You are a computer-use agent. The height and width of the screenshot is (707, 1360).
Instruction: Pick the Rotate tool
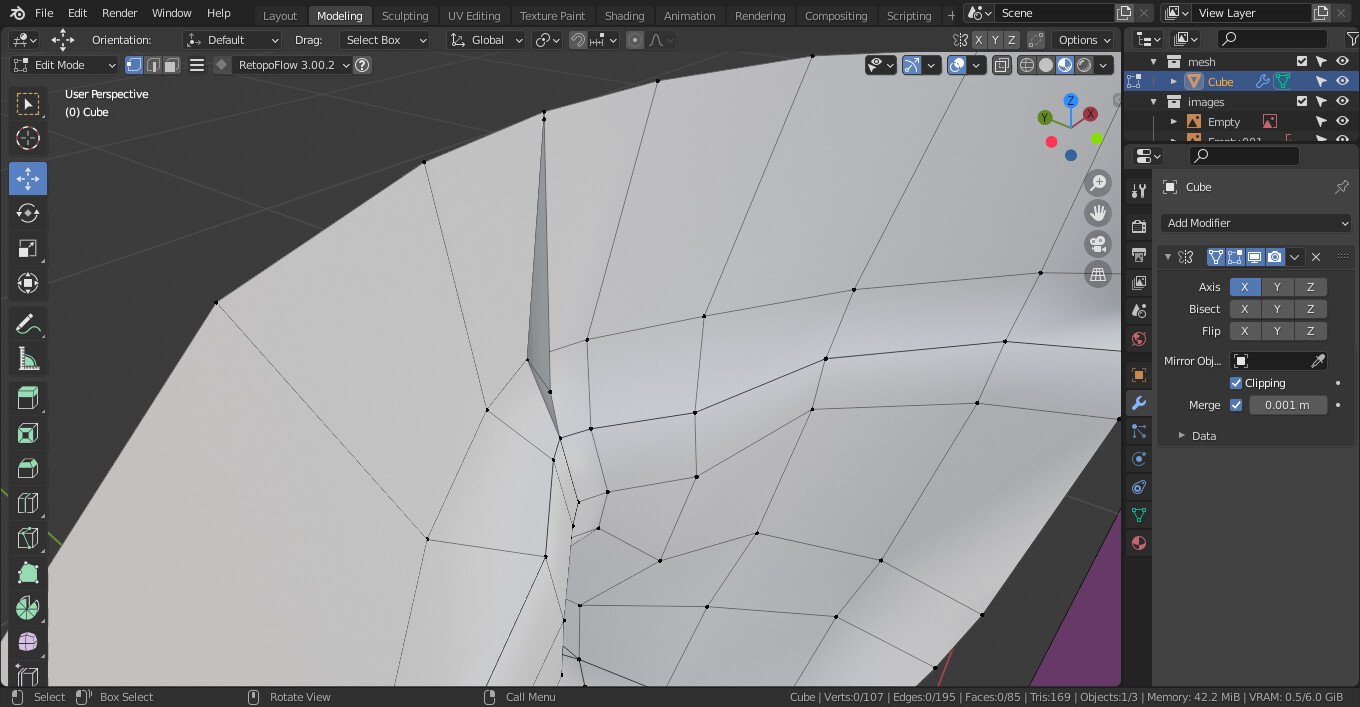pyautogui.click(x=28, y=213)
